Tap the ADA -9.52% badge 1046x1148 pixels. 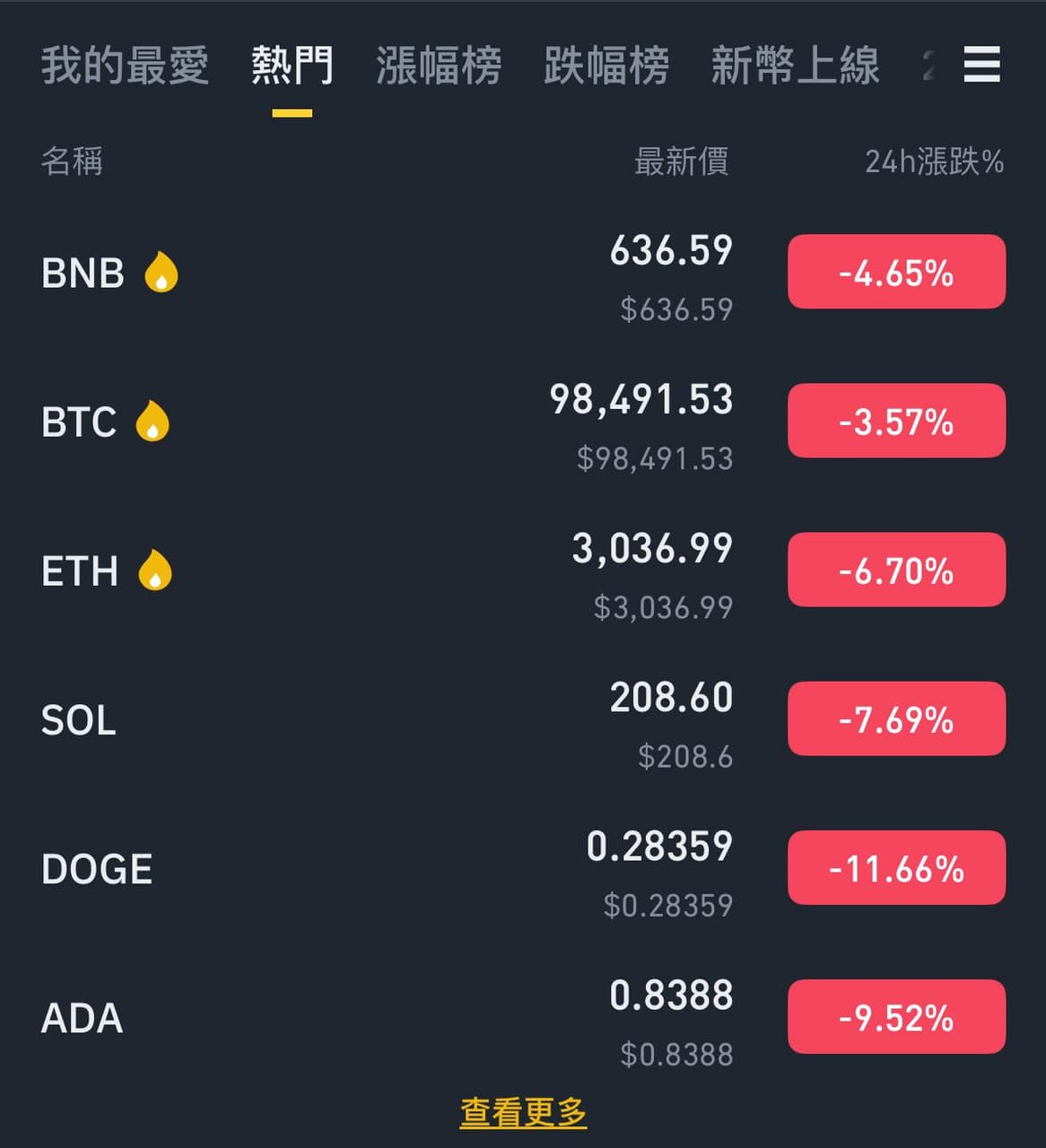pos(896,1016)
